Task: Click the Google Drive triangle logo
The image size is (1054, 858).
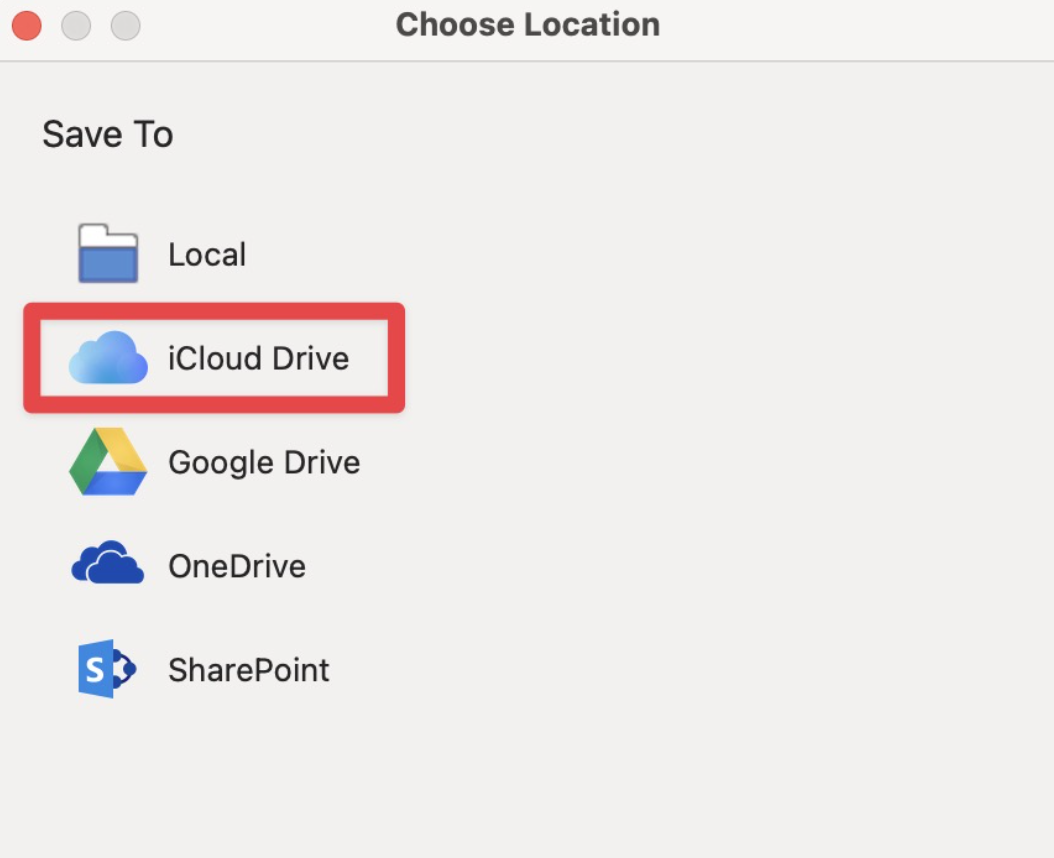Action: (108, 461)
